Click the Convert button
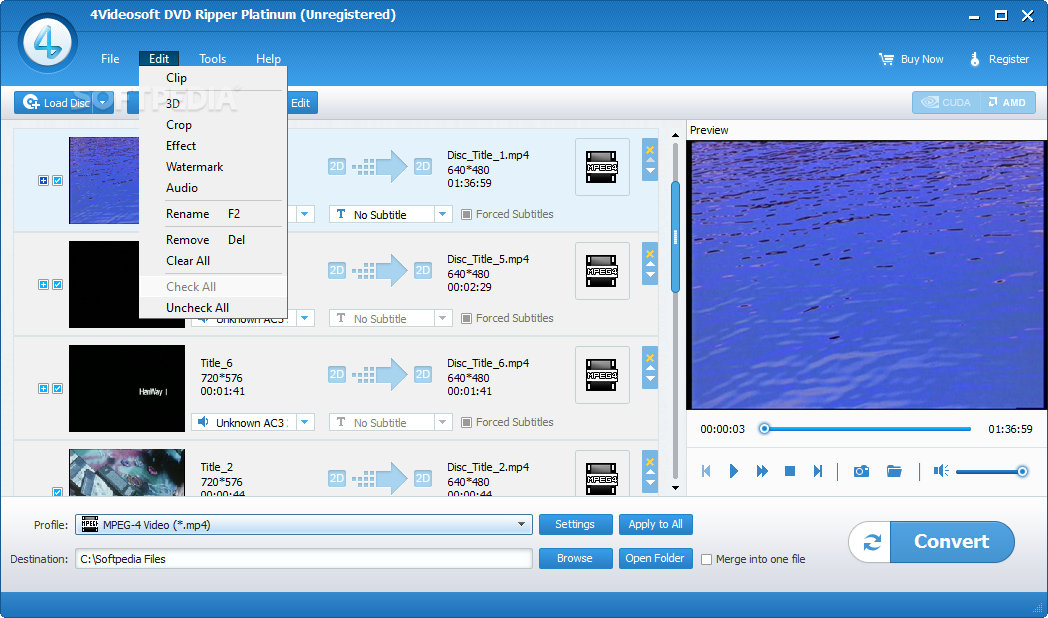This screenshot has width=1048, height=618. click(x=952, y=542)
